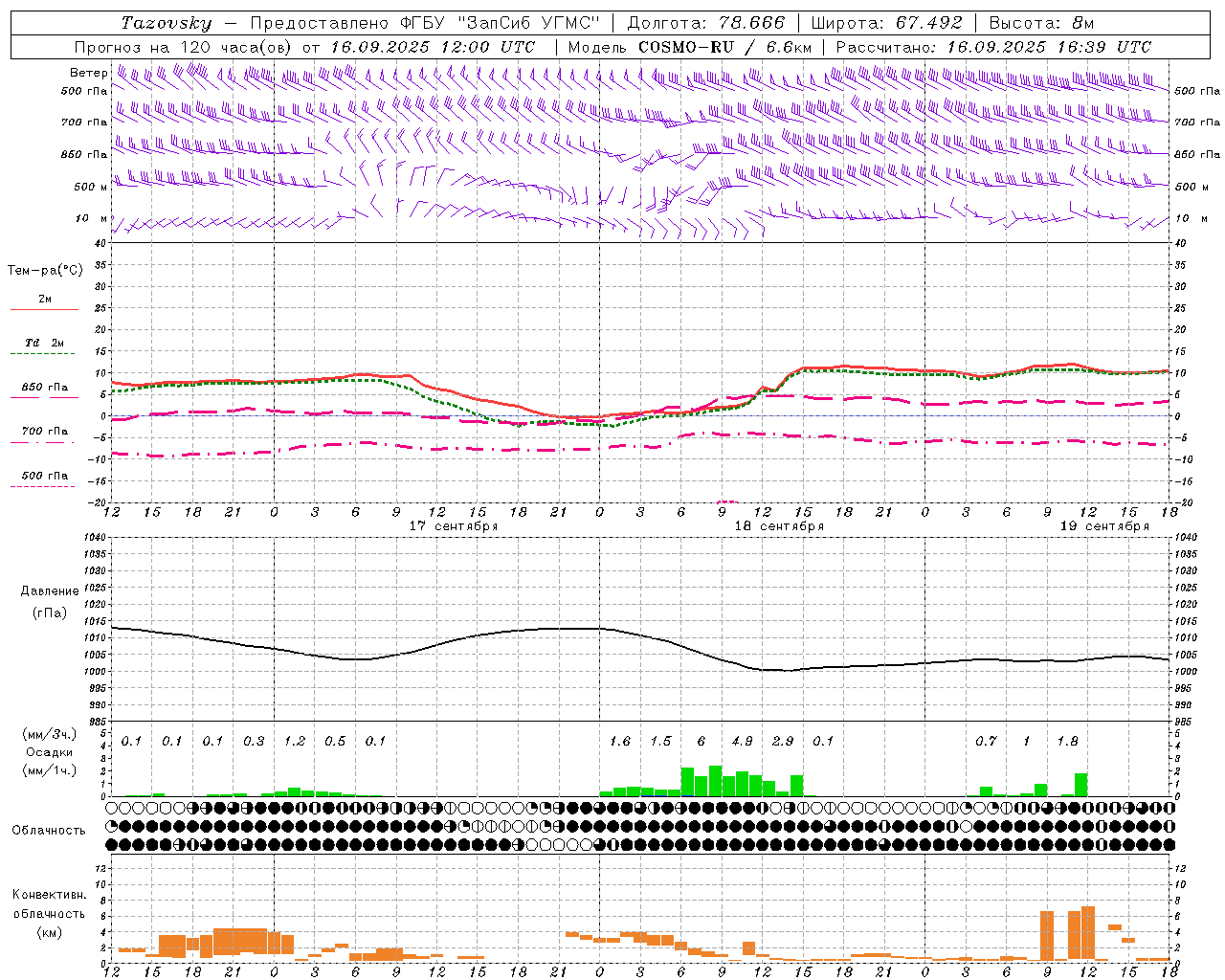
Task: Click the 'Давление' pressure panel label
Action: (x=50, y=591)
